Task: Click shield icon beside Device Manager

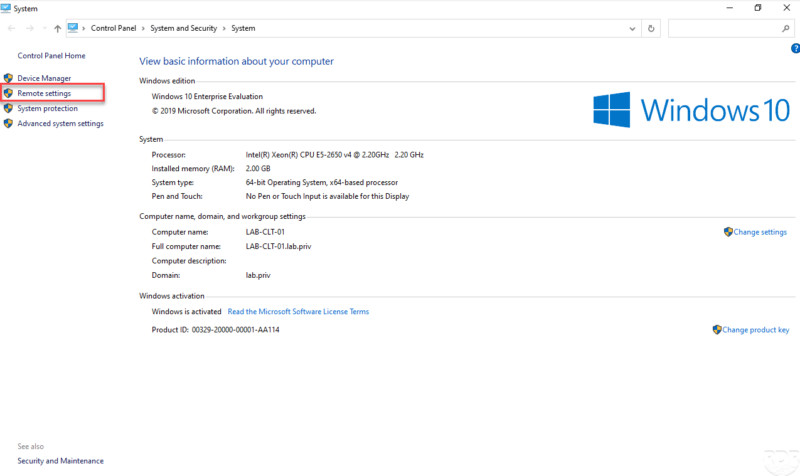Action: [8, 78]
